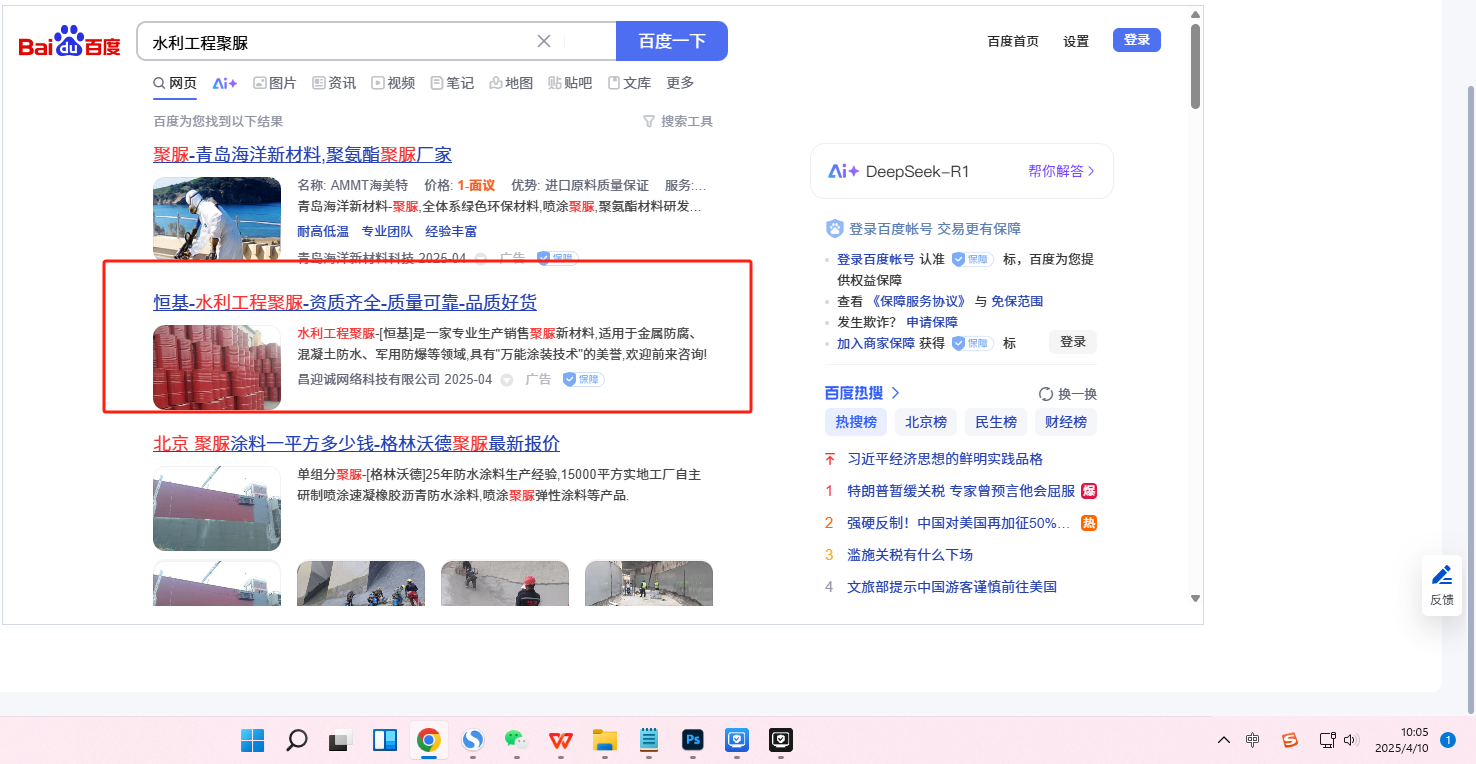
Task: Open the Ai+ search tab
Action: click(224, 83)
